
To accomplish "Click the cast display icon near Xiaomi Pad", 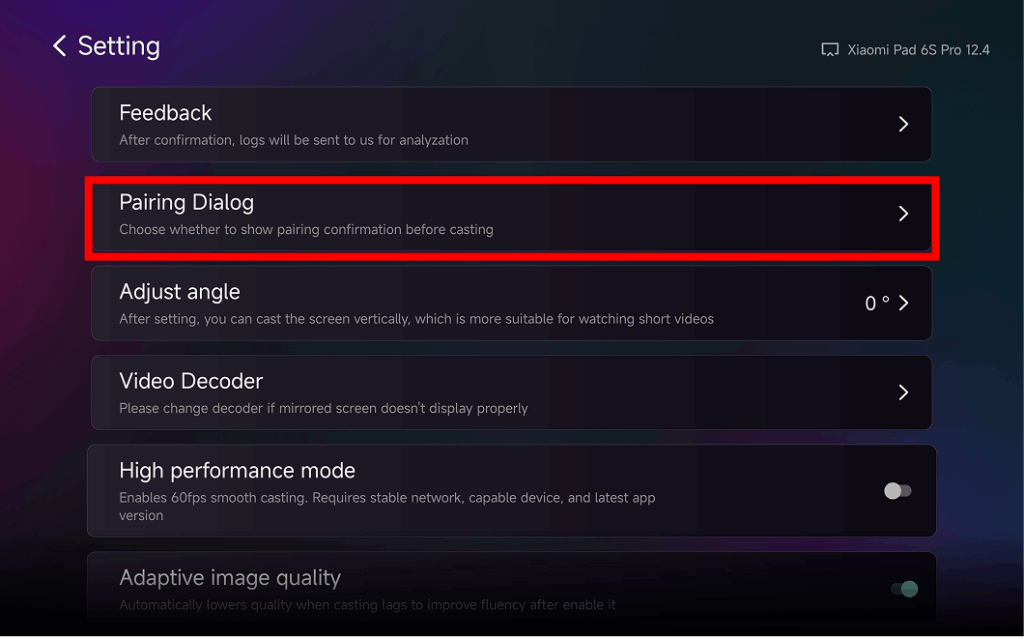I will pos(830,49).
